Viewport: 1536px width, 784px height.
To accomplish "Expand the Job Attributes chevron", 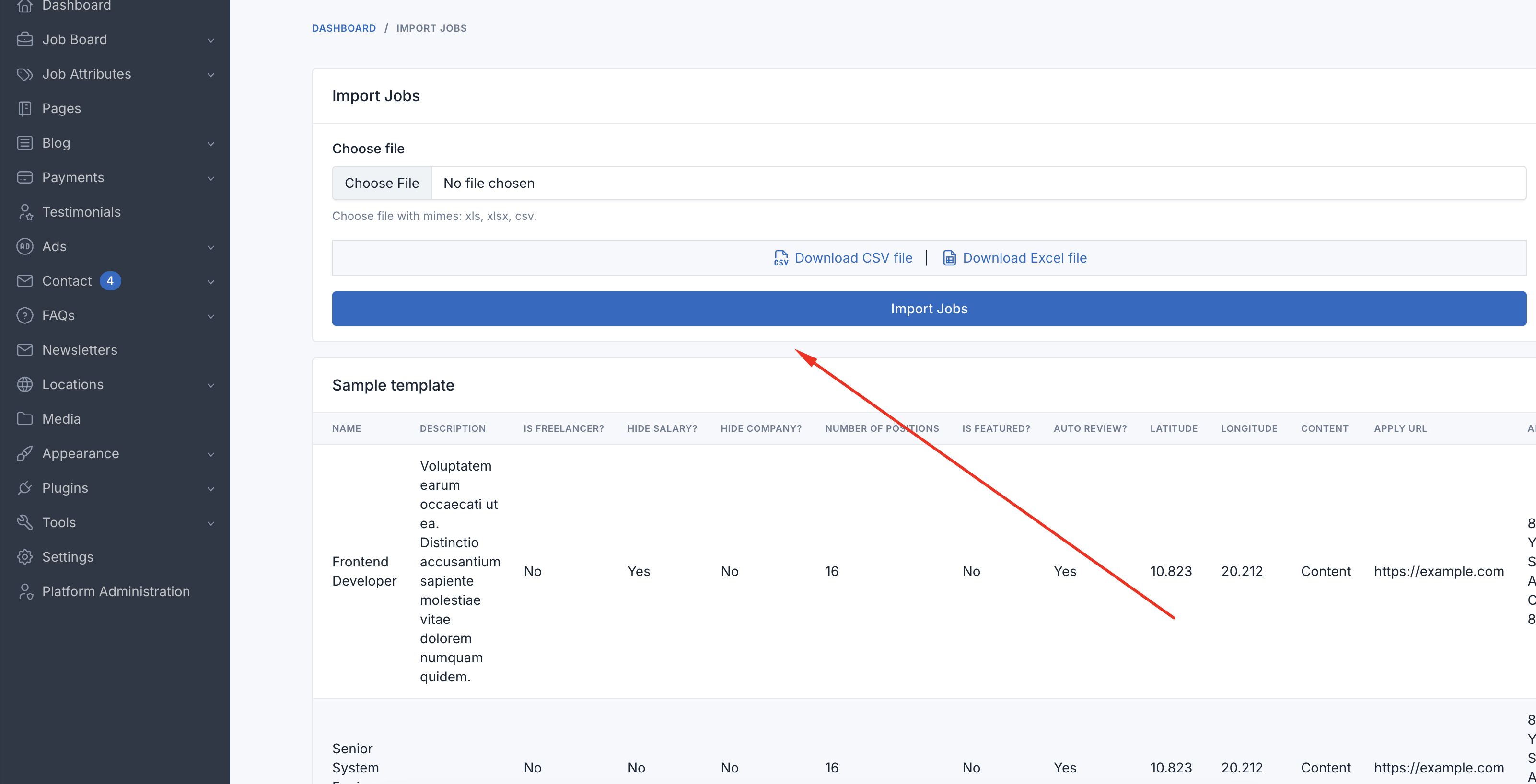I will [x=210, y=75].
